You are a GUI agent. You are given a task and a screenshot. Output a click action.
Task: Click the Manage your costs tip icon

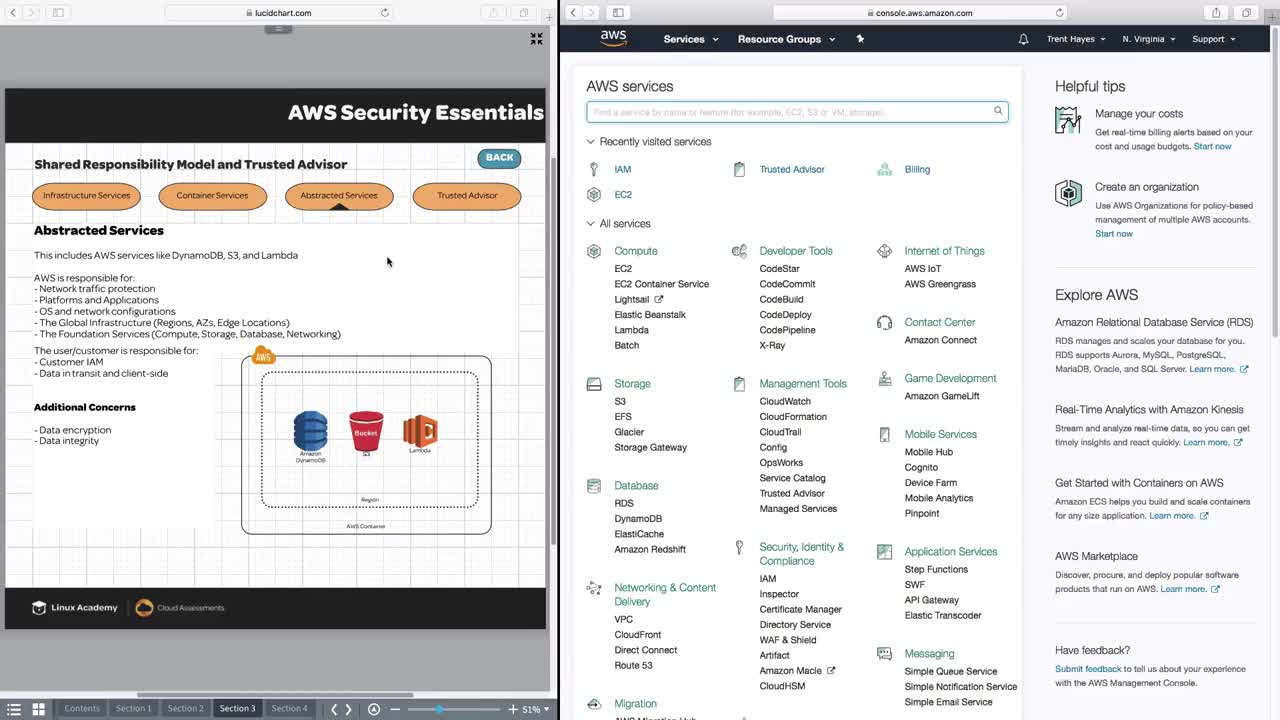click(x=1068, y=120)
